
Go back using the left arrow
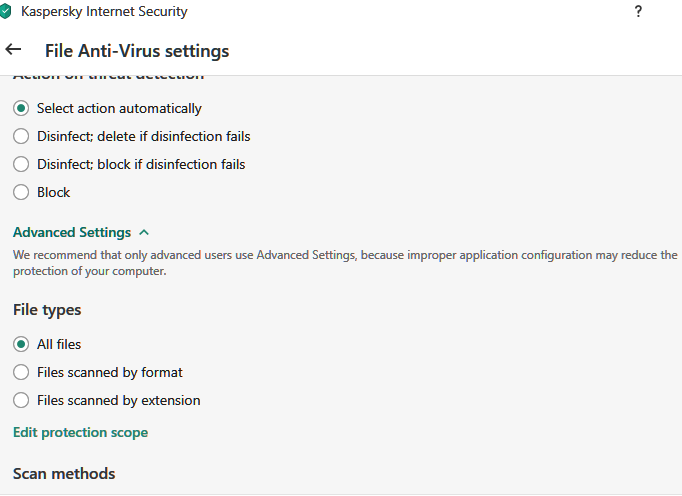pos(13,50)
